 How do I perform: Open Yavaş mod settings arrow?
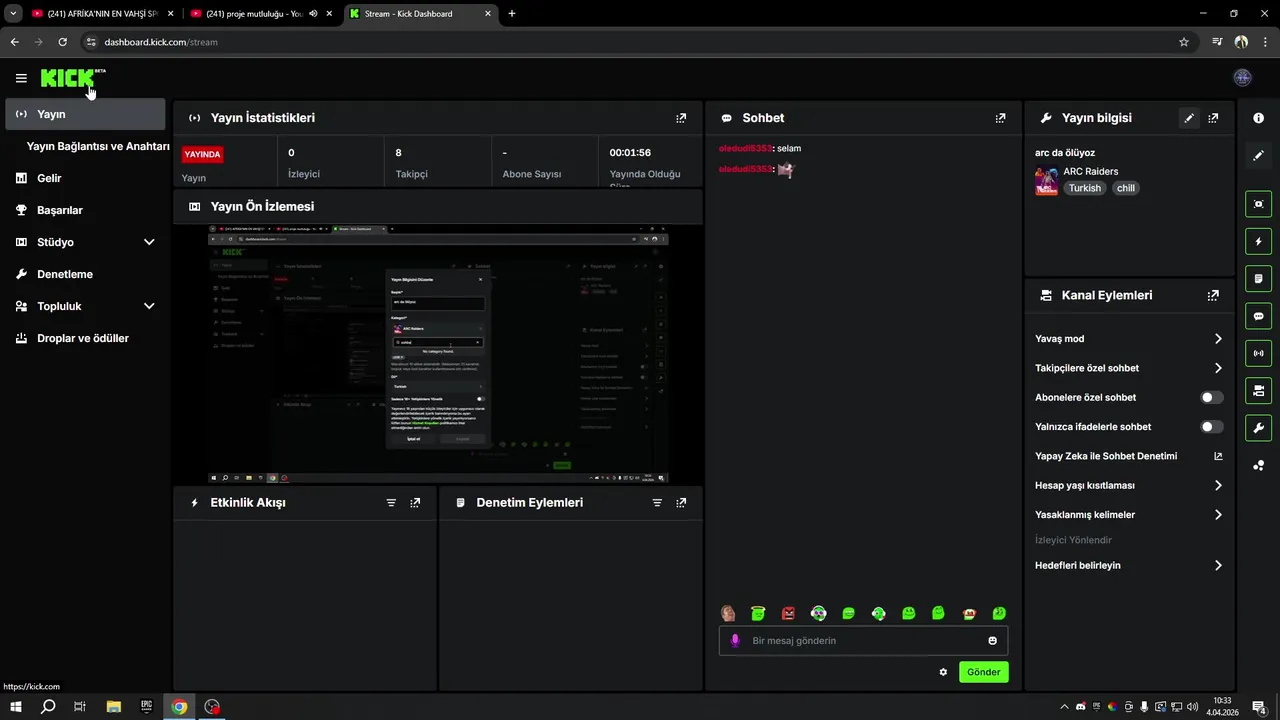tap(1218, 339)
